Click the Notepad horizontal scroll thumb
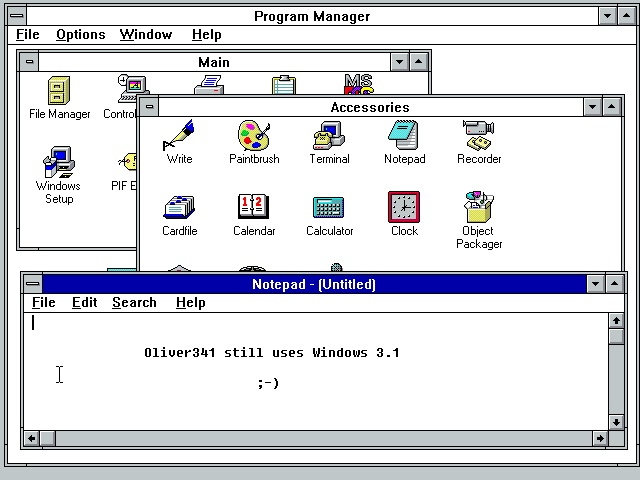The height and width of the screenshot is (480, 640). tap(48, 439)
